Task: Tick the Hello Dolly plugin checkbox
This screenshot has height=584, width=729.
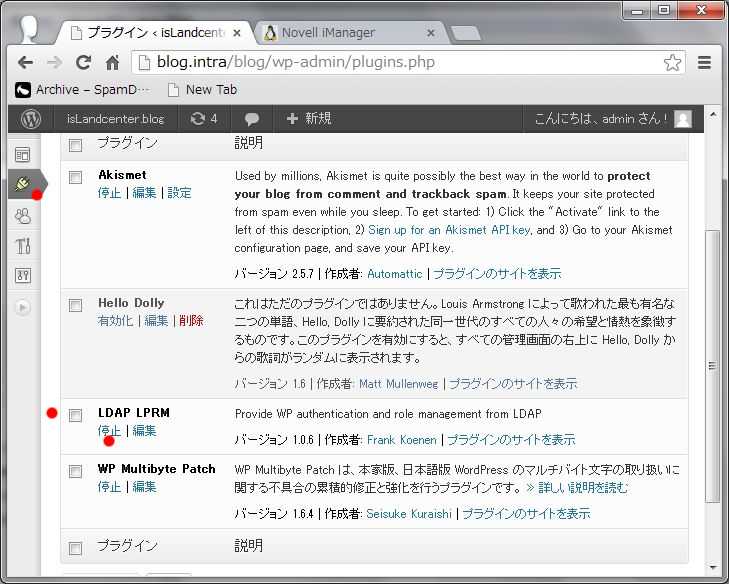Action: click(x=75, y=305)
